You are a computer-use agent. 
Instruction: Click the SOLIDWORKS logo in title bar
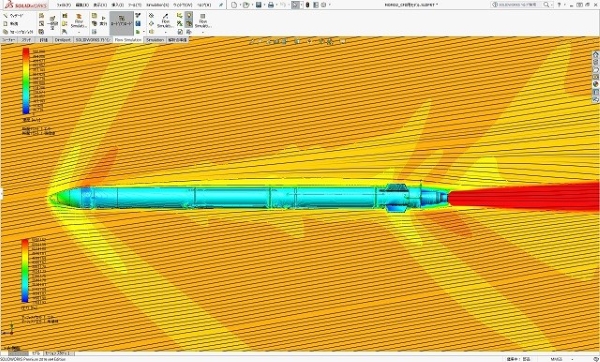[x=26, y=5]
